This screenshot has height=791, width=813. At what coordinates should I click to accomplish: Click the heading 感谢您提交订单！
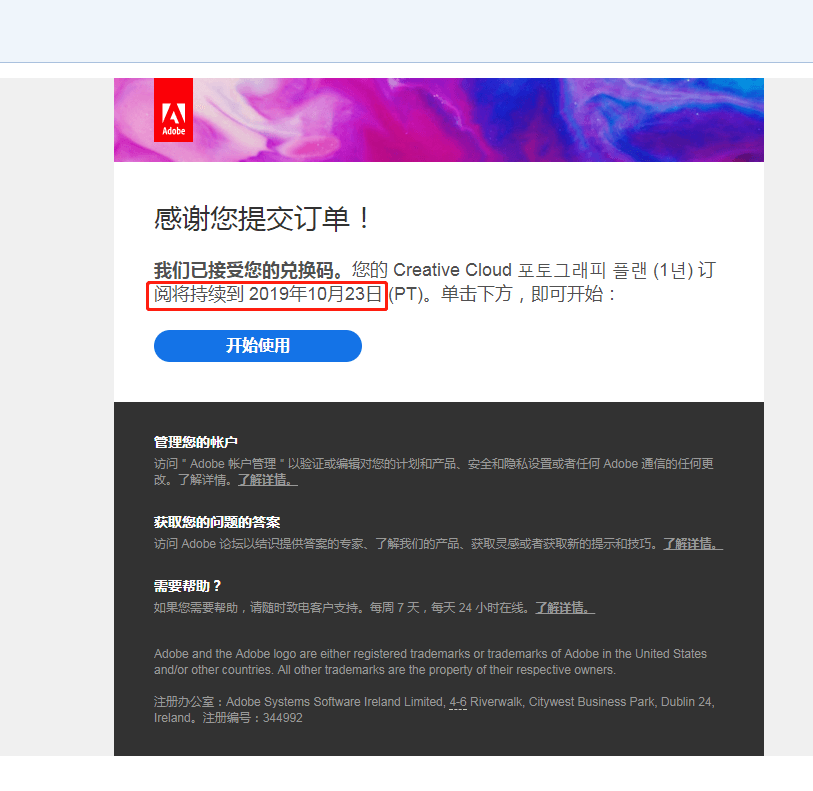click(262, 218)
